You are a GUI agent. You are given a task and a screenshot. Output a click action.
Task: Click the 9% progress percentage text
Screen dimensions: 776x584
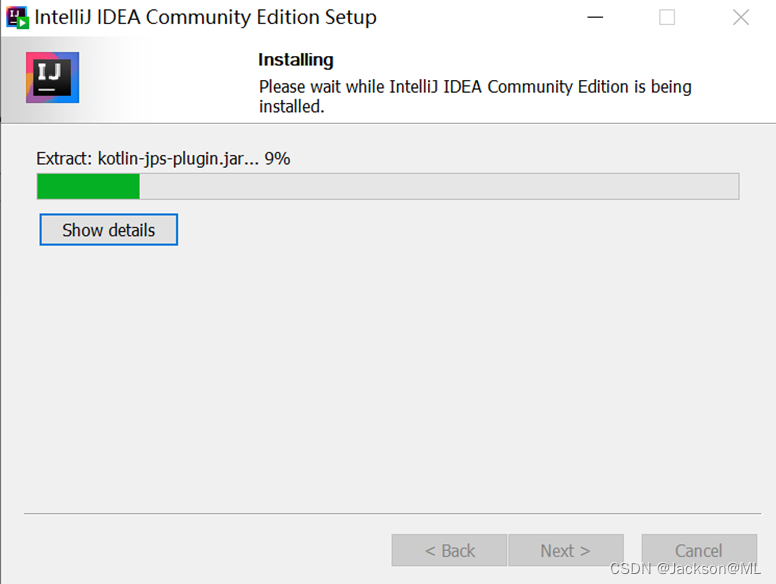pos(277,158)
